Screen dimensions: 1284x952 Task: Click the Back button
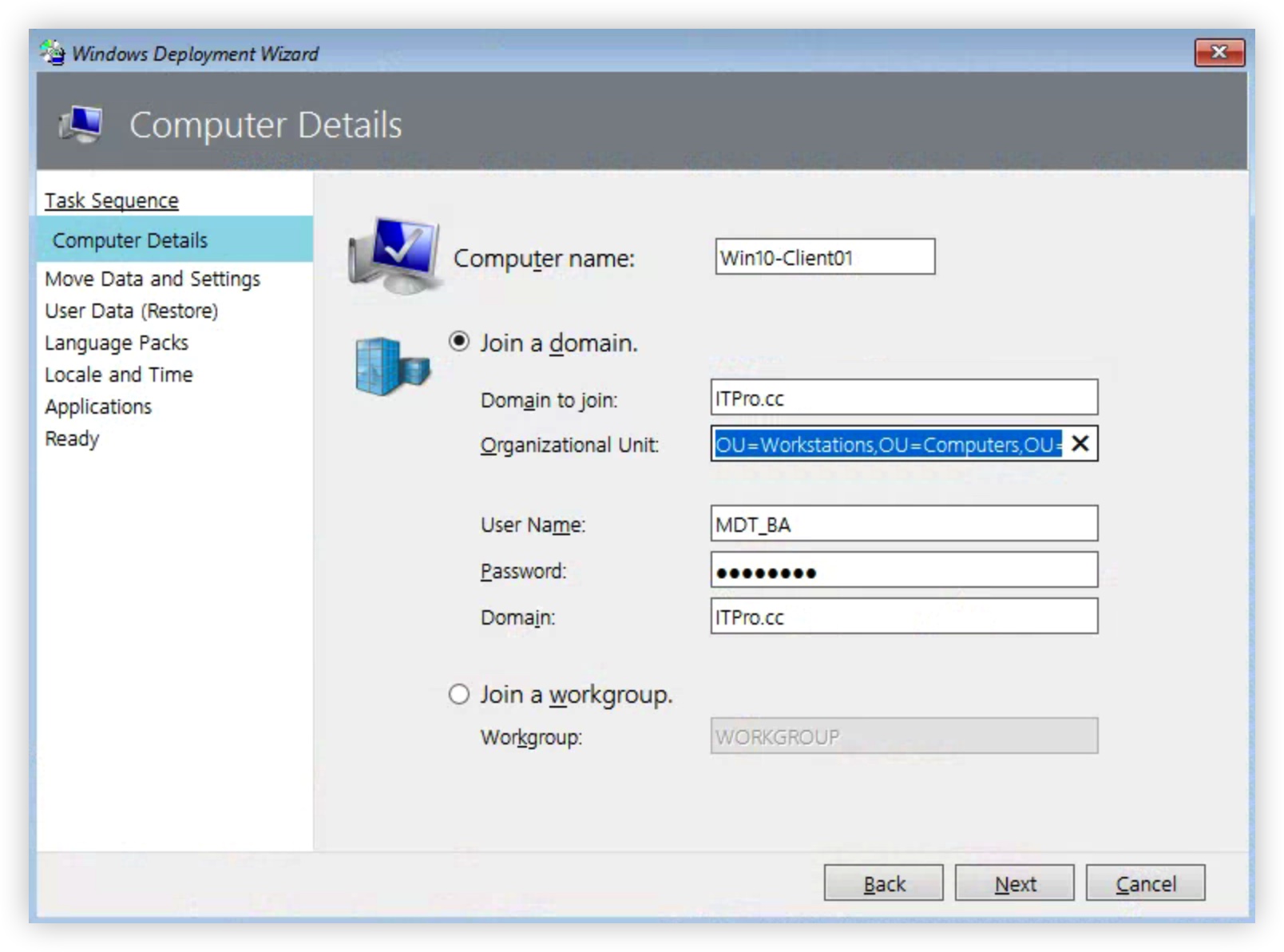click(x=883, y=883)
